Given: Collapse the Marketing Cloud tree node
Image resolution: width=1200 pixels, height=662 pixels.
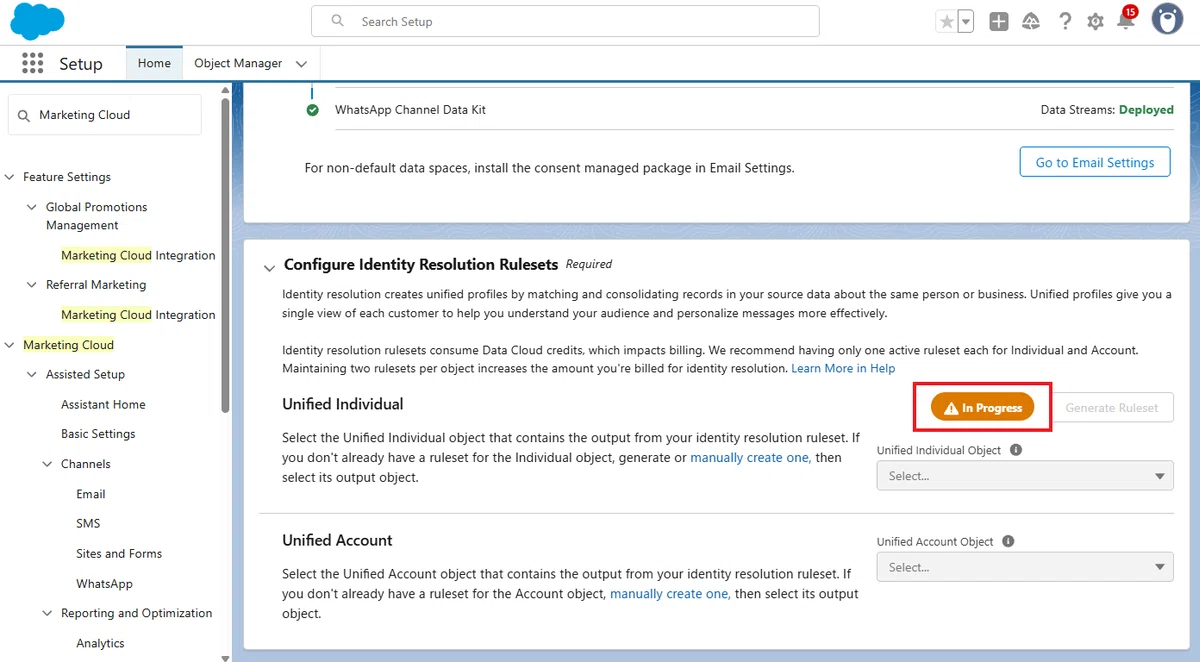Looking at the screenshot, I should (x=11, y=345).
